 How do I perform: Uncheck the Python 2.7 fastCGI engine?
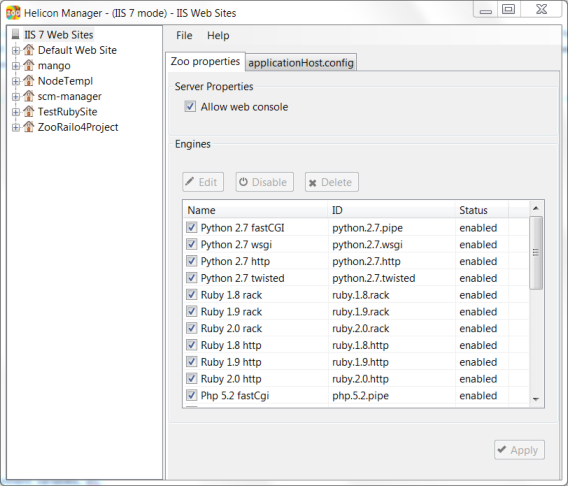tap(192, 227)
